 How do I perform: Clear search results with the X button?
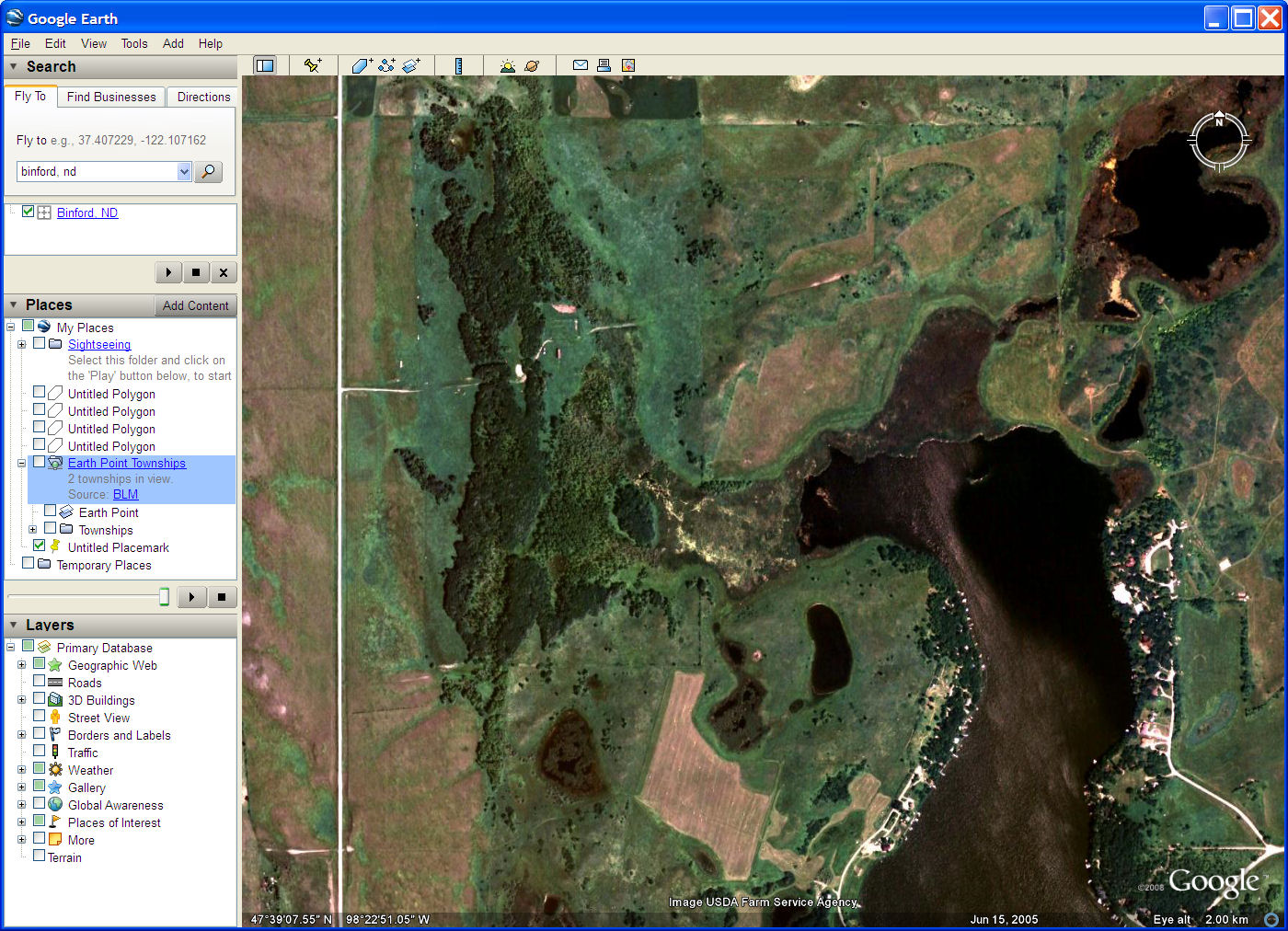[224, 272]
